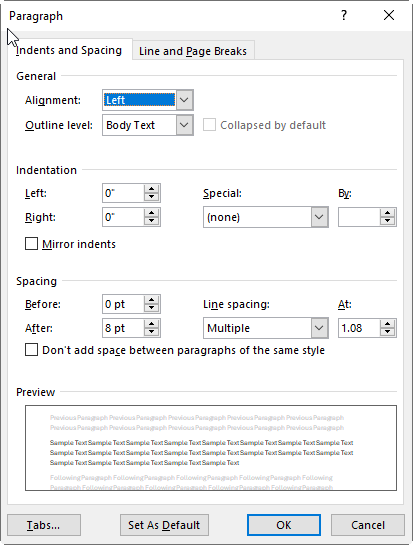Click the Help question mark icon

(x=344, y=15)
